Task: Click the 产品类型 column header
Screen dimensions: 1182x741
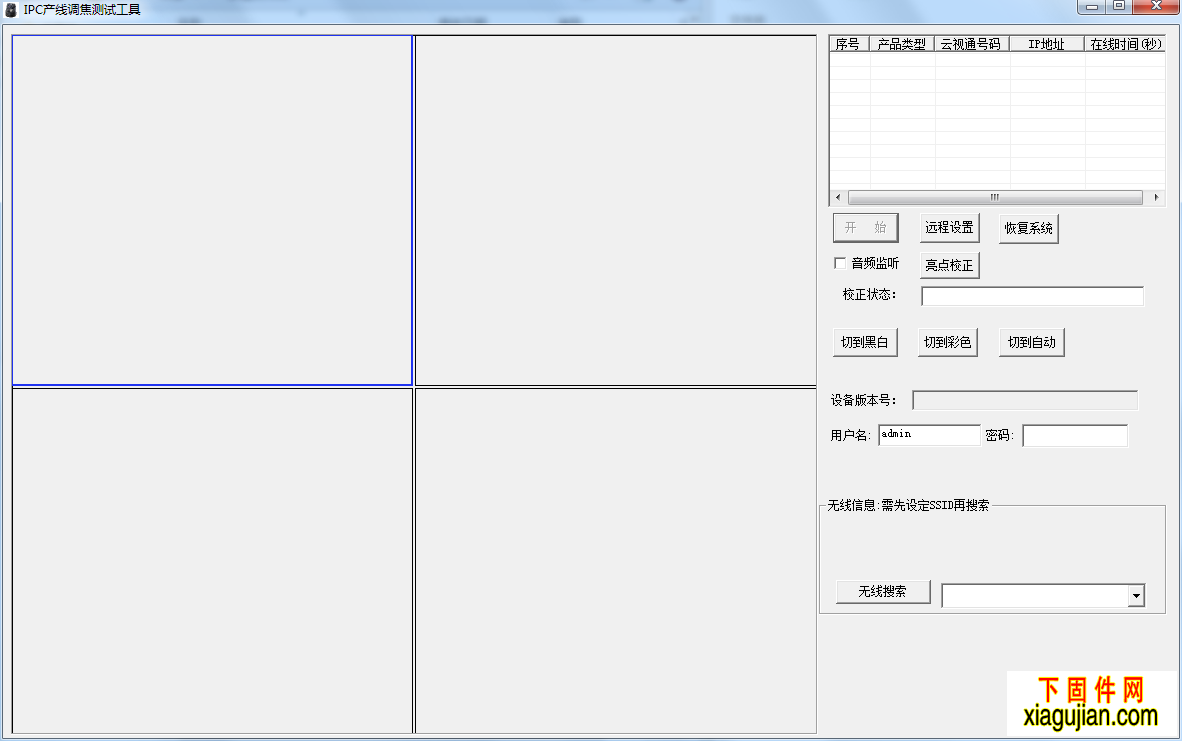Action: 902,44
